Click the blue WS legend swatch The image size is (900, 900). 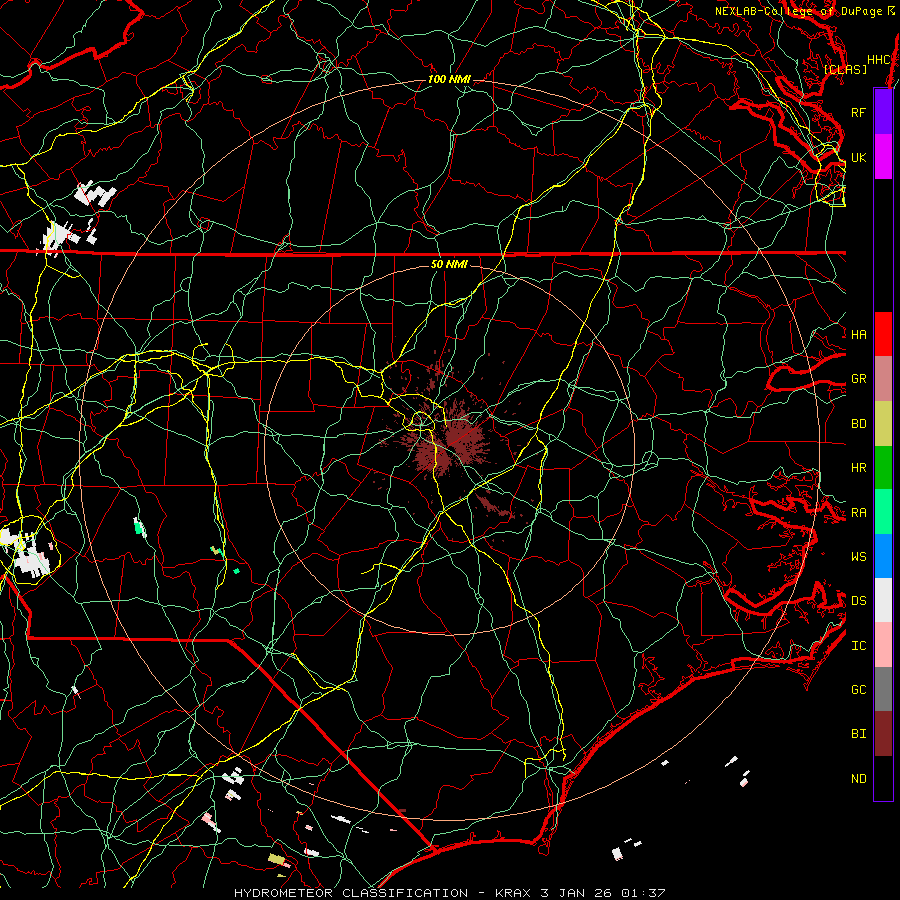click(883, 556)
